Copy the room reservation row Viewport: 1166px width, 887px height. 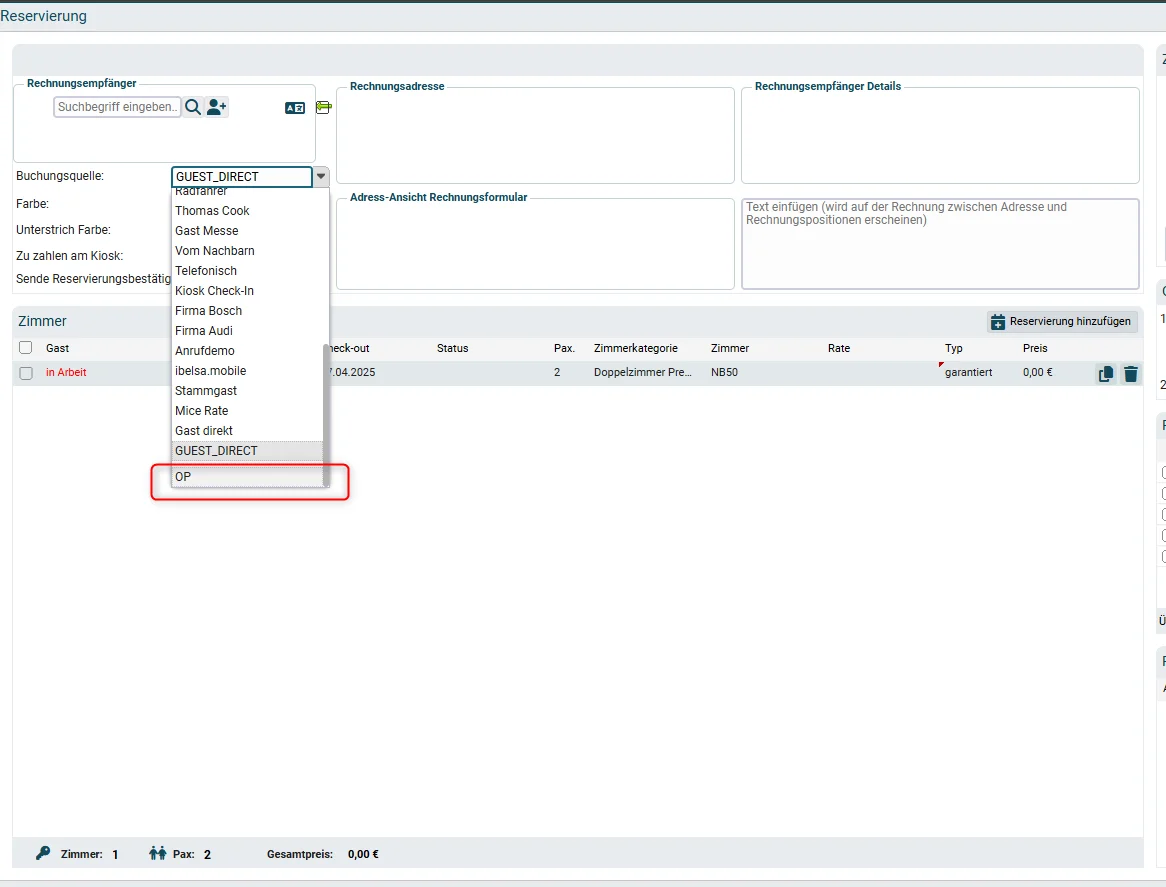pos(1106,374)
